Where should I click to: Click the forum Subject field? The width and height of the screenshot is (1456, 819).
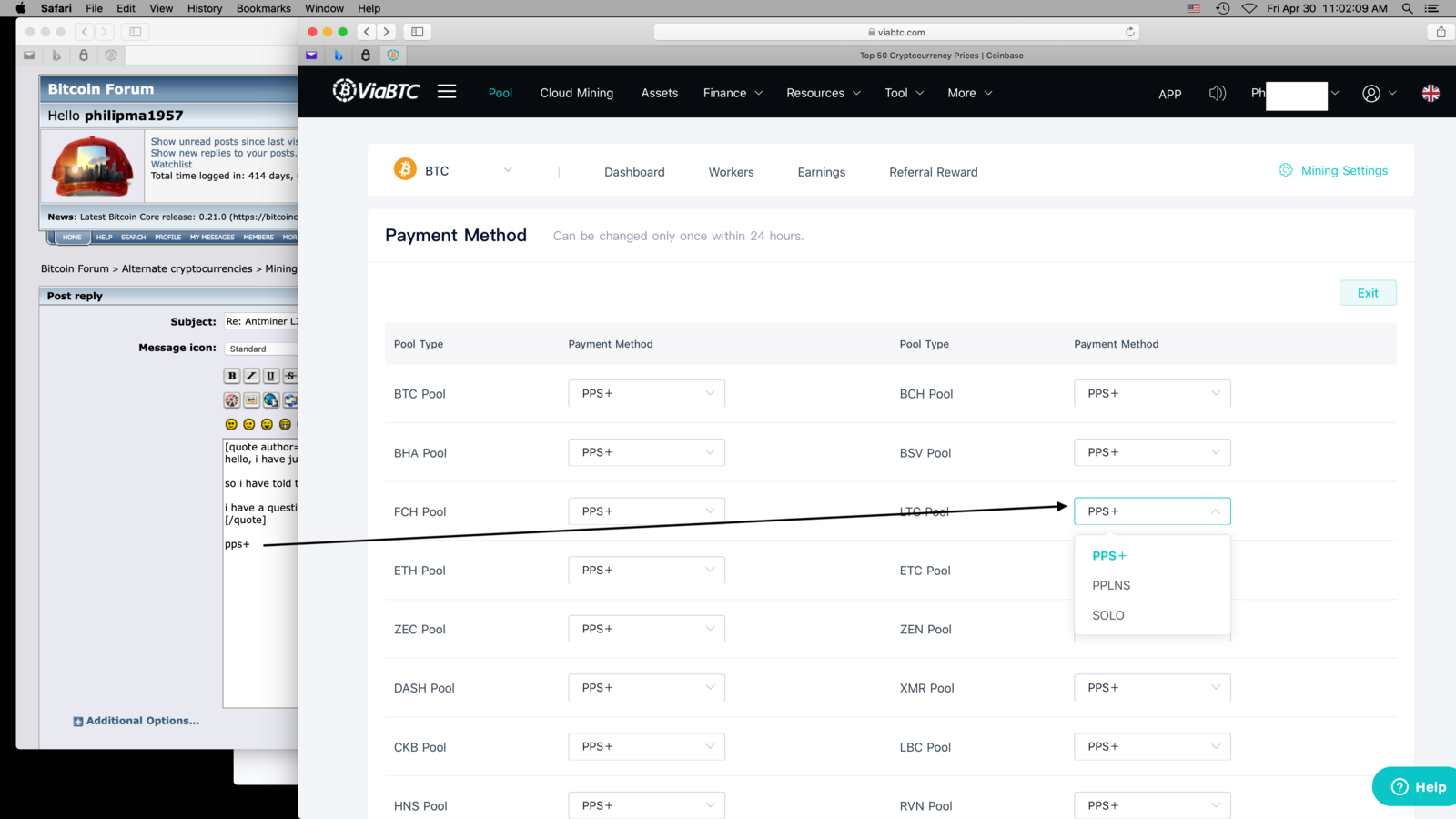tap(261, 321)
